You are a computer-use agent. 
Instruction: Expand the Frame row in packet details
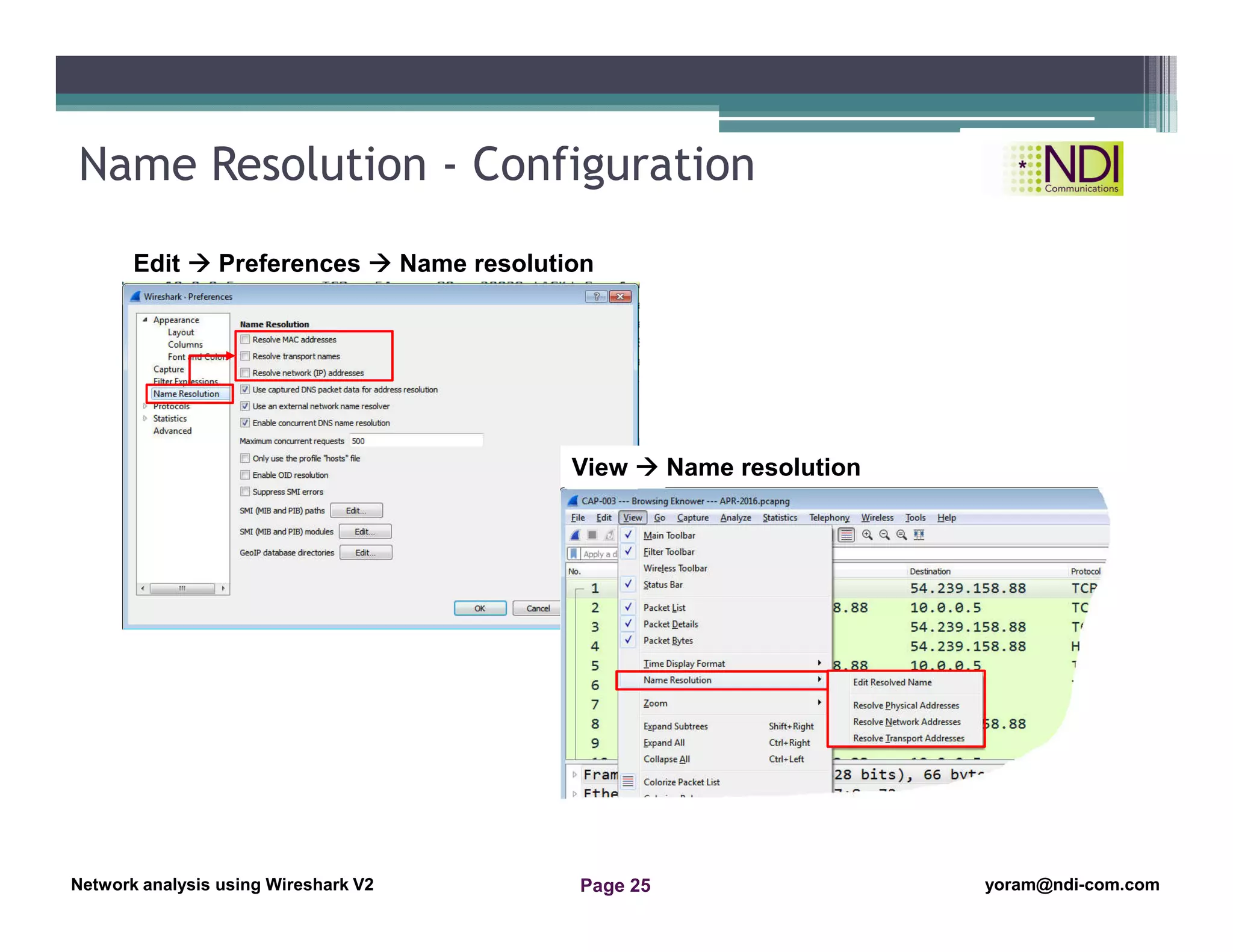click(x=574, y=774)
